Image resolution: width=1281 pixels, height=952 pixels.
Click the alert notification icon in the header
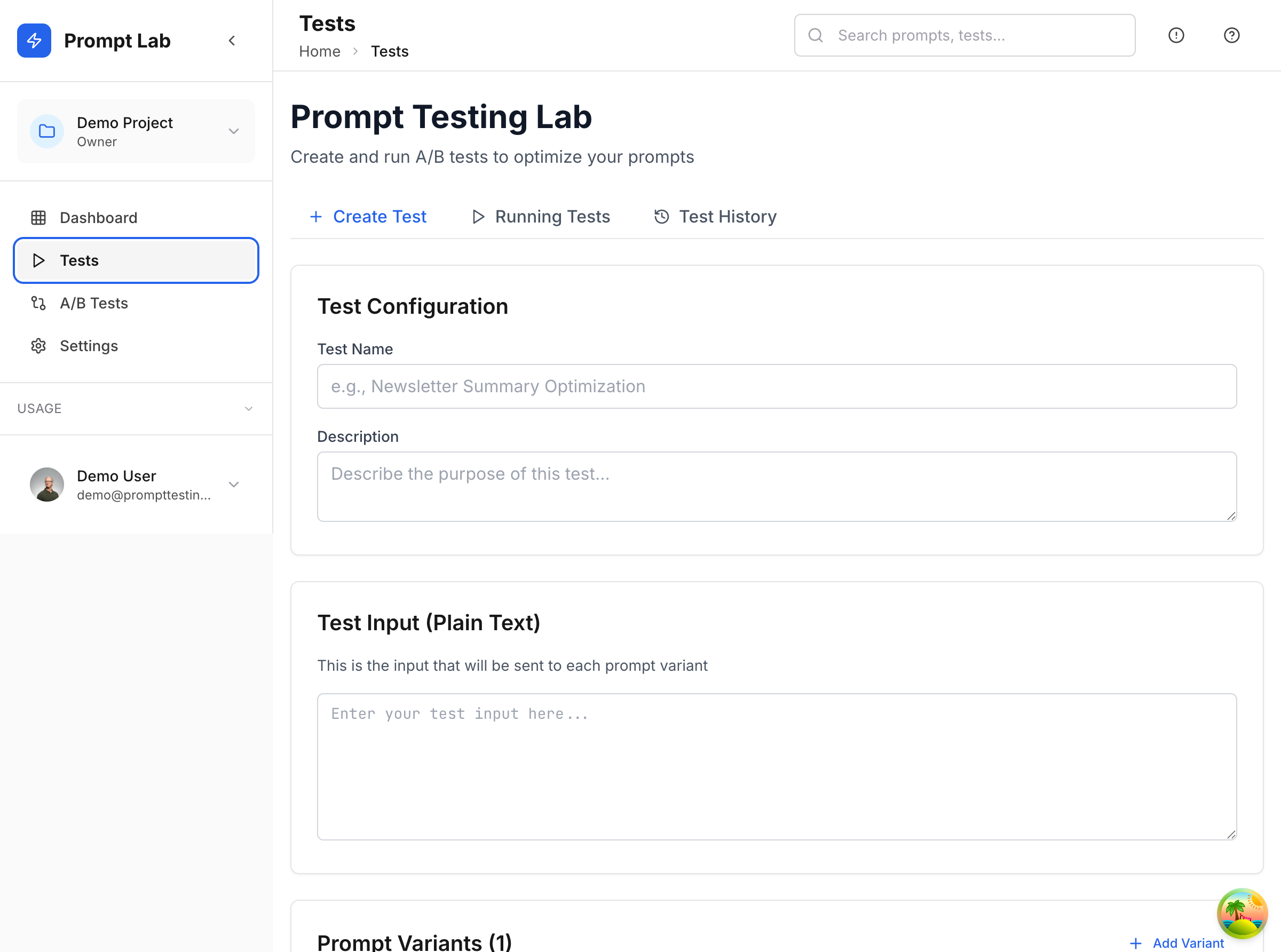pyautogui.click(x=1176, y=35)
